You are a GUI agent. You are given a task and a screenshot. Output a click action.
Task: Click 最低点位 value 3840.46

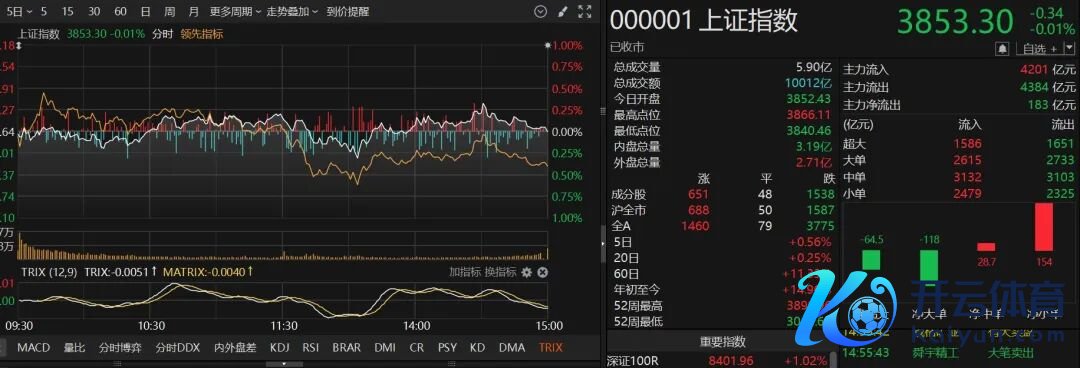click(809, 131)
